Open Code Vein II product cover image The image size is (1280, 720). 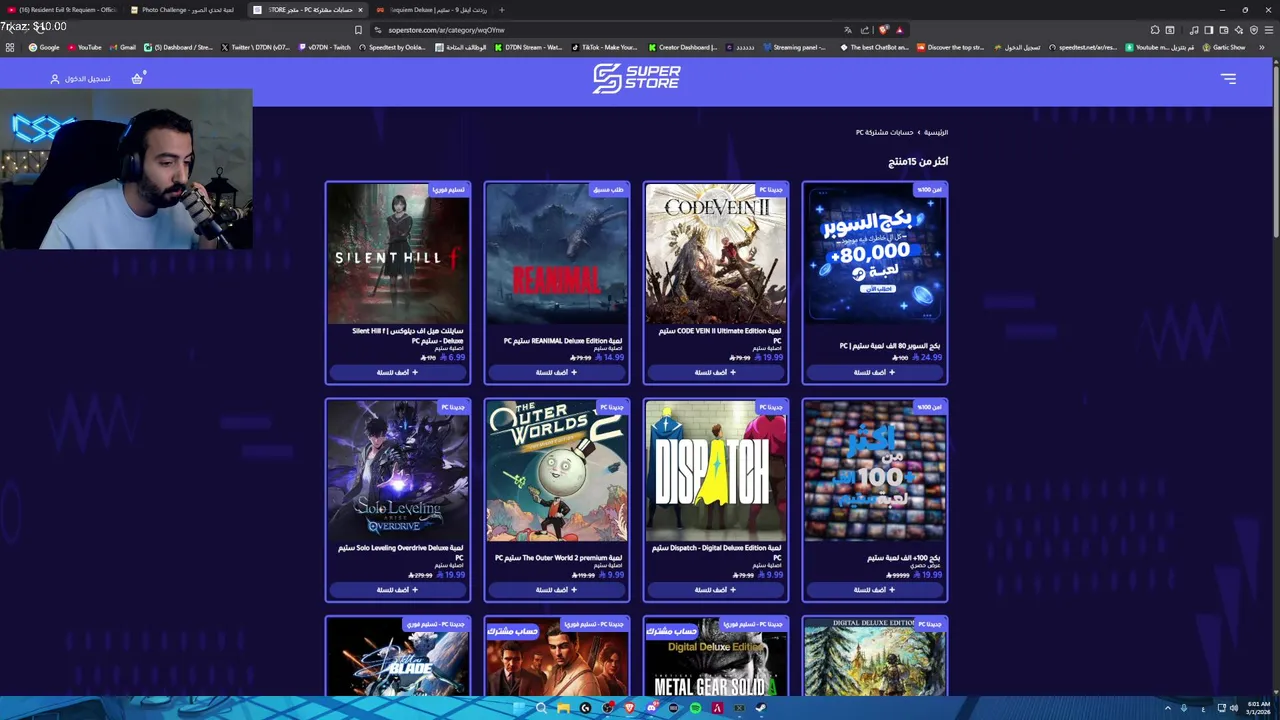tap(716, 254)
